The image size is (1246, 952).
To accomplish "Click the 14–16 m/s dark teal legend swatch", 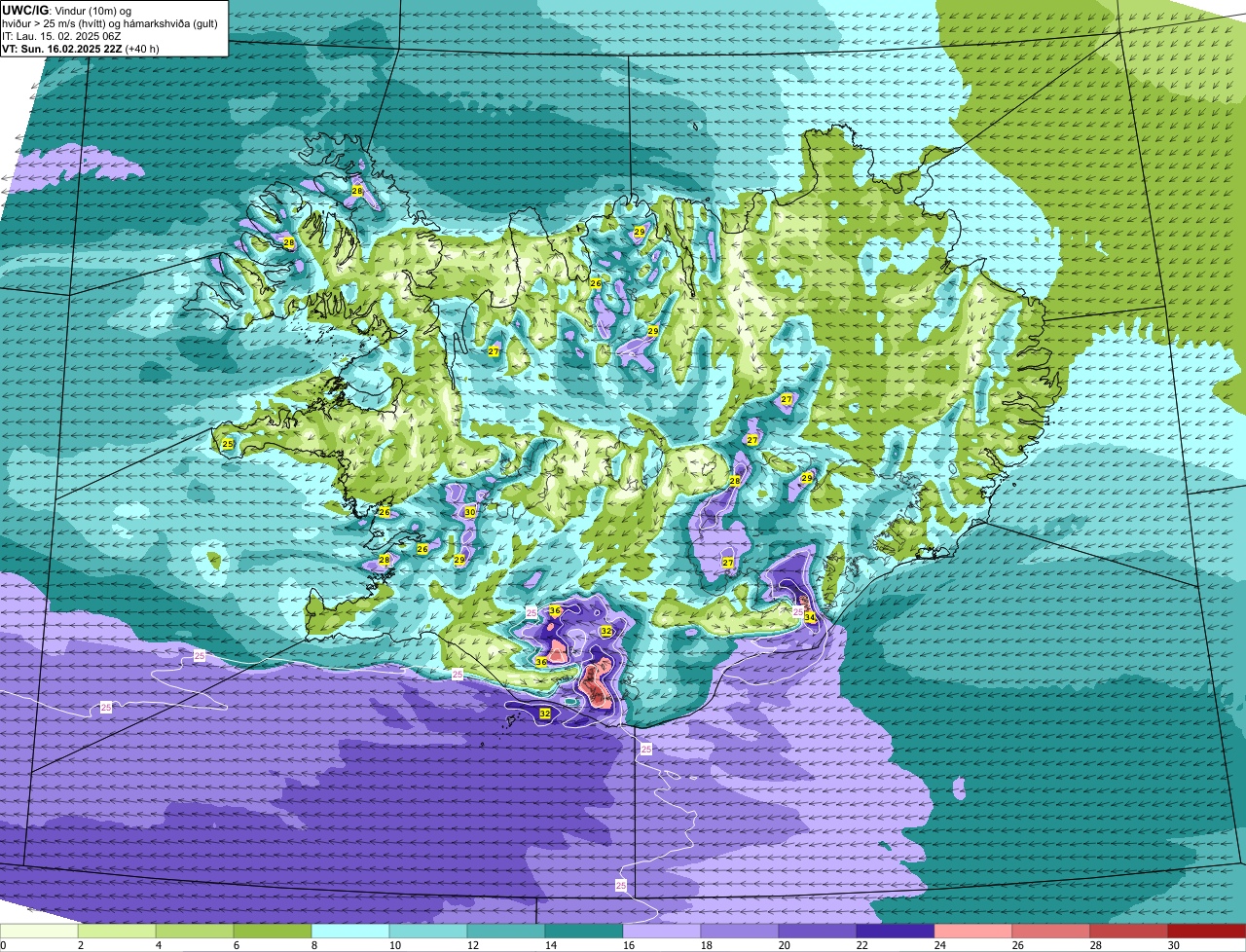I will click(584, 931).
